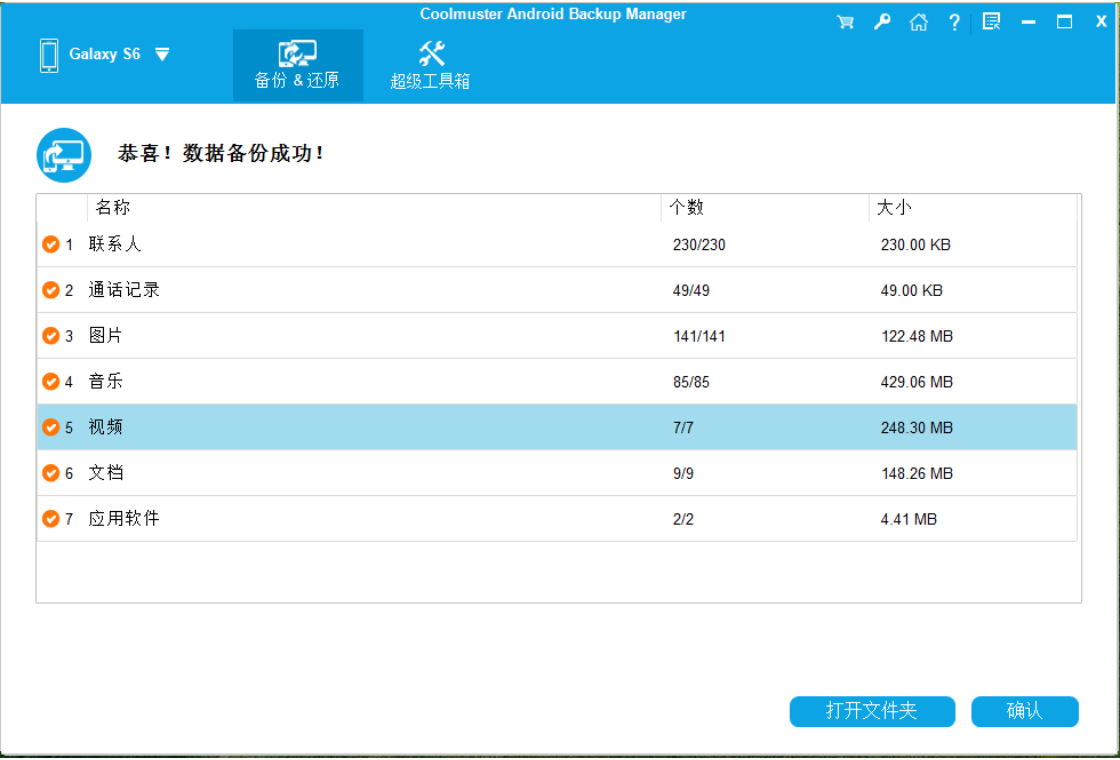
Task: Click the 122.48 MB size value
Action: click(x=917, y=336)
